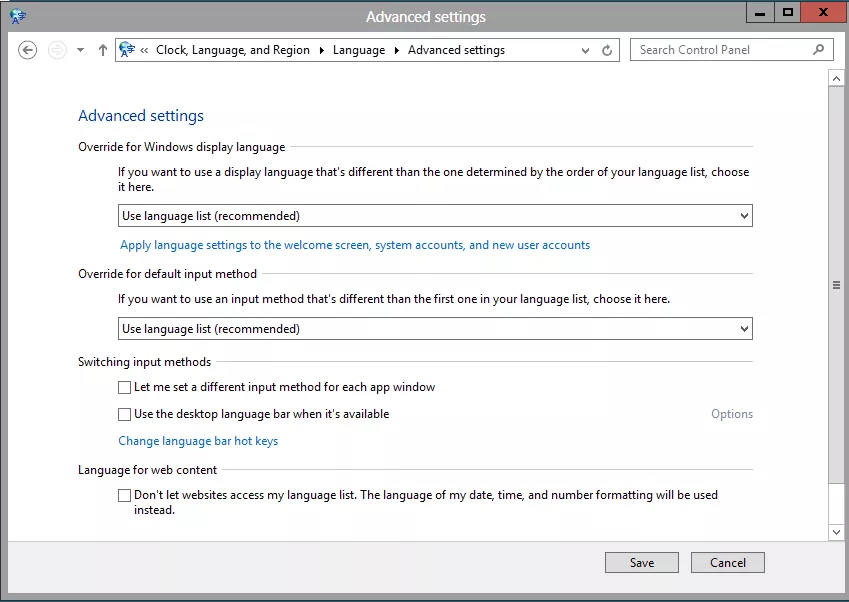Check Use the desktop language bar option
This screenshot has width=849, height=602.
pos(125,414)
